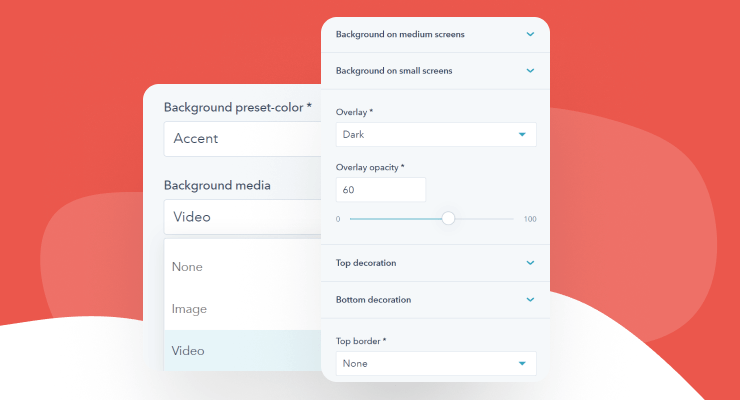Viewport: 740px width, 400px height.
Task: Click the caret arrow in the Top border field
Action: click(x=521, y=364)
